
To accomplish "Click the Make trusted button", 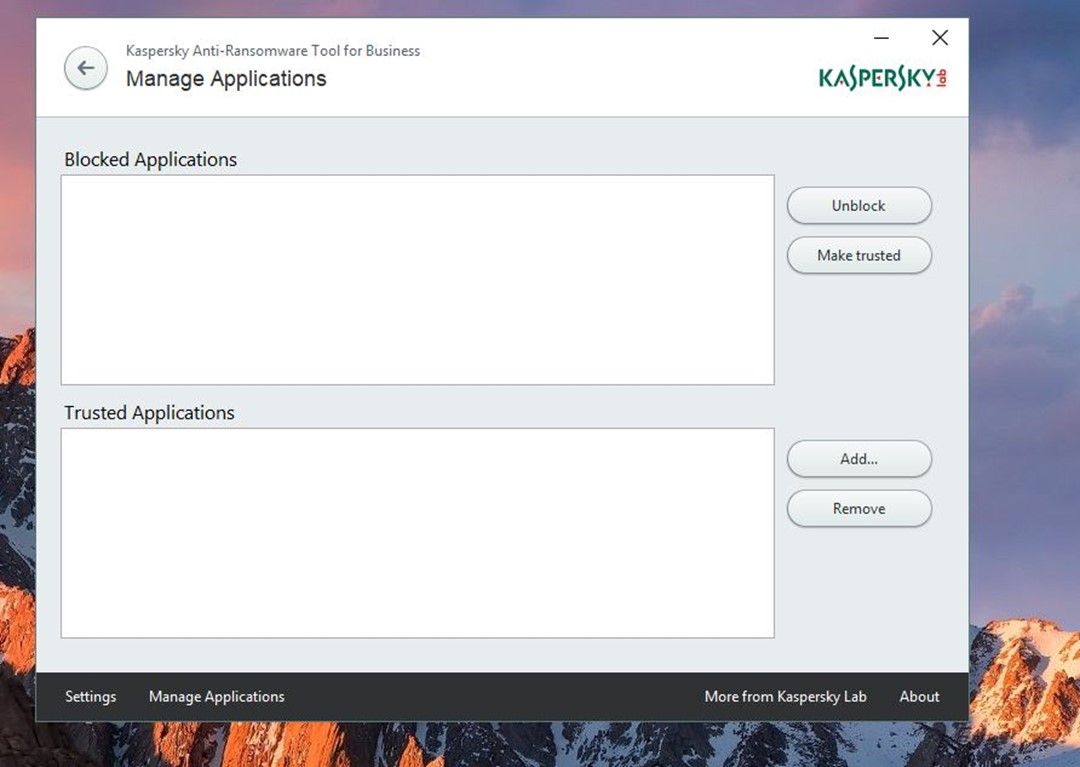I will pyautogui.click(x=859, y=255).
